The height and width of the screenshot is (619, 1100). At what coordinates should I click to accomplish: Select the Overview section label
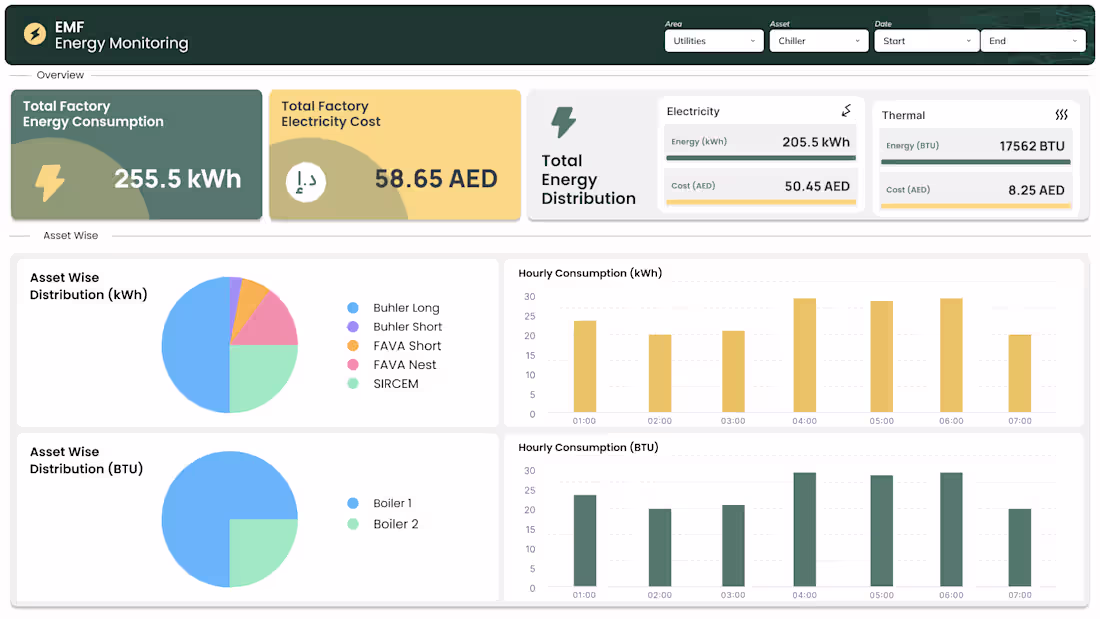click(x=60, y=75)
